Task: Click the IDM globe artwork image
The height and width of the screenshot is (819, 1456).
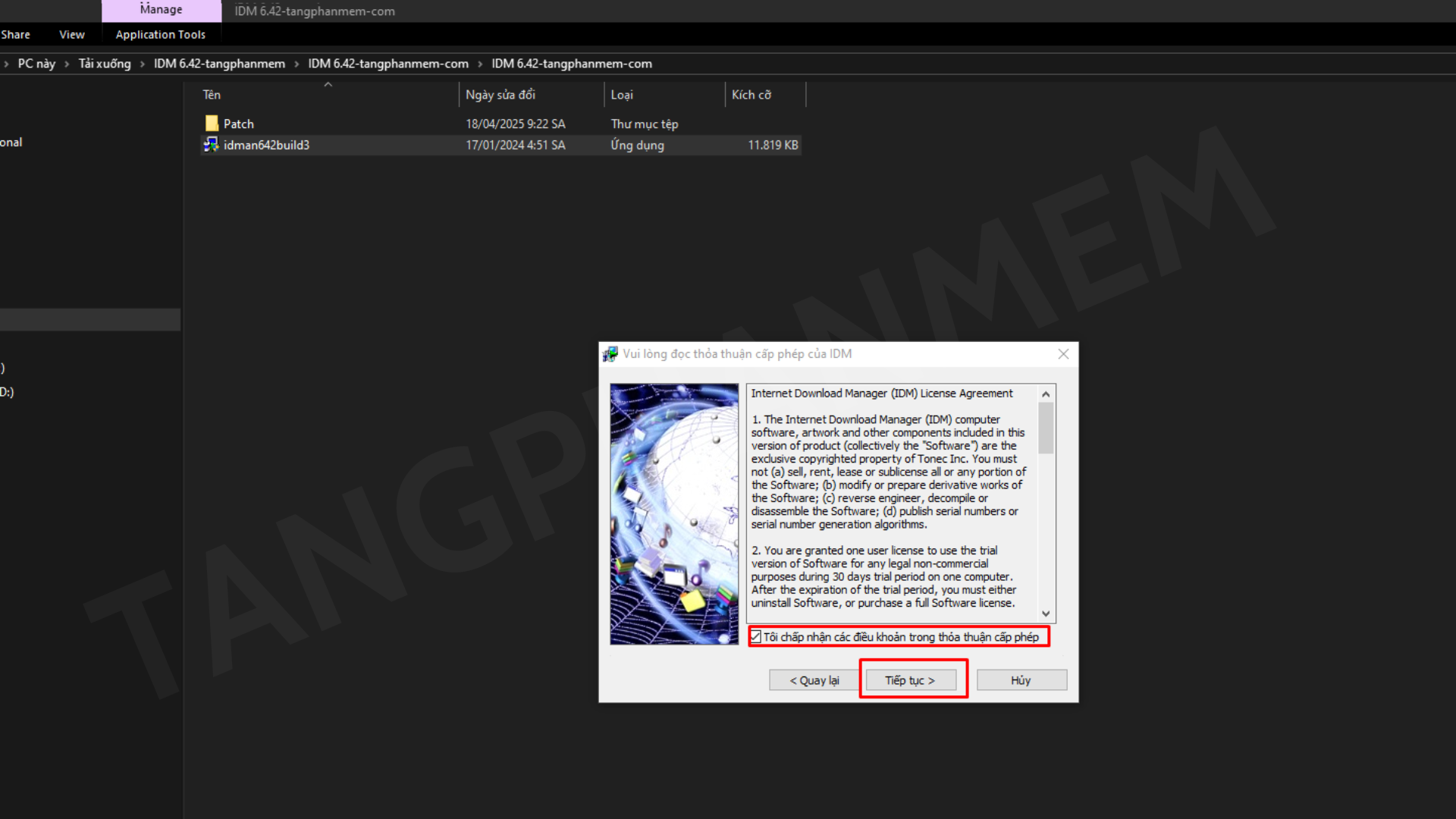Action: (x=674, y=514)
